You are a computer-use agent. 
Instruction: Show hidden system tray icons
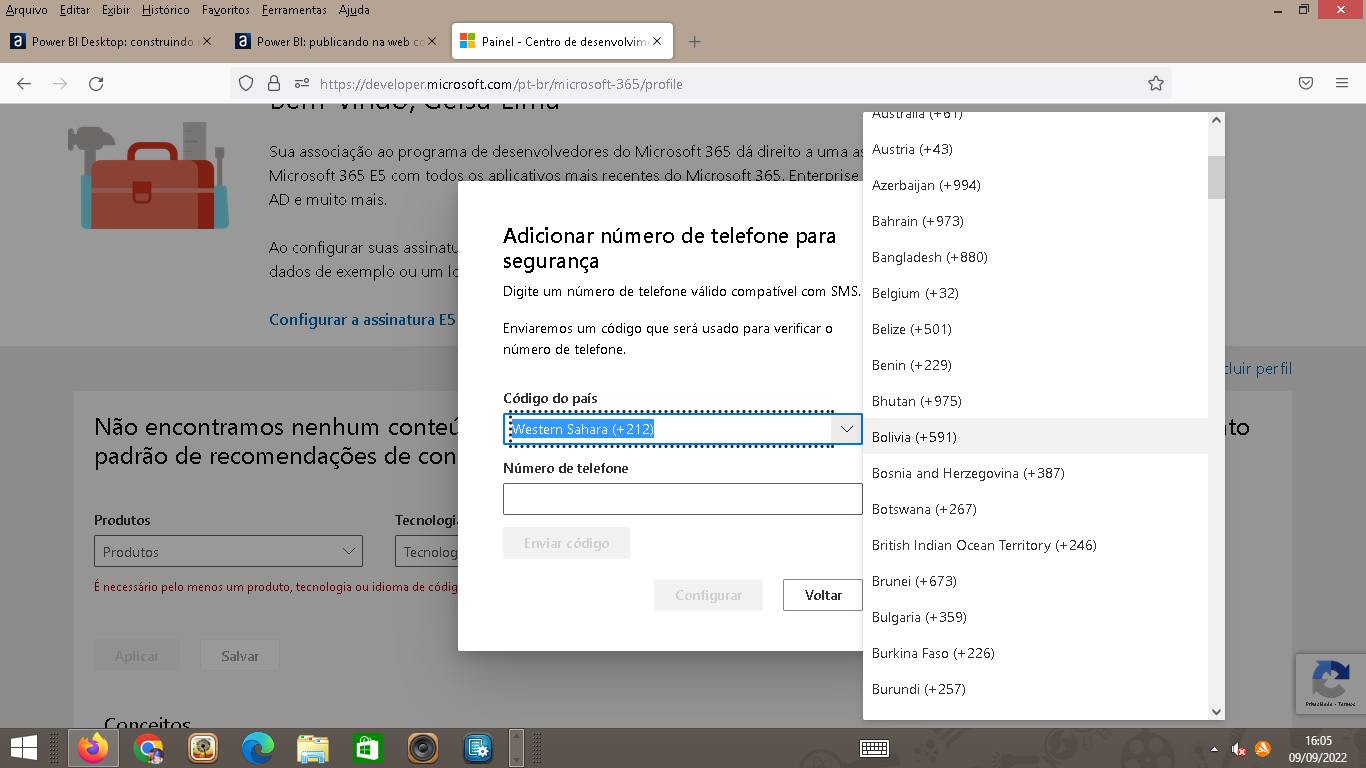click(1215, 748)
